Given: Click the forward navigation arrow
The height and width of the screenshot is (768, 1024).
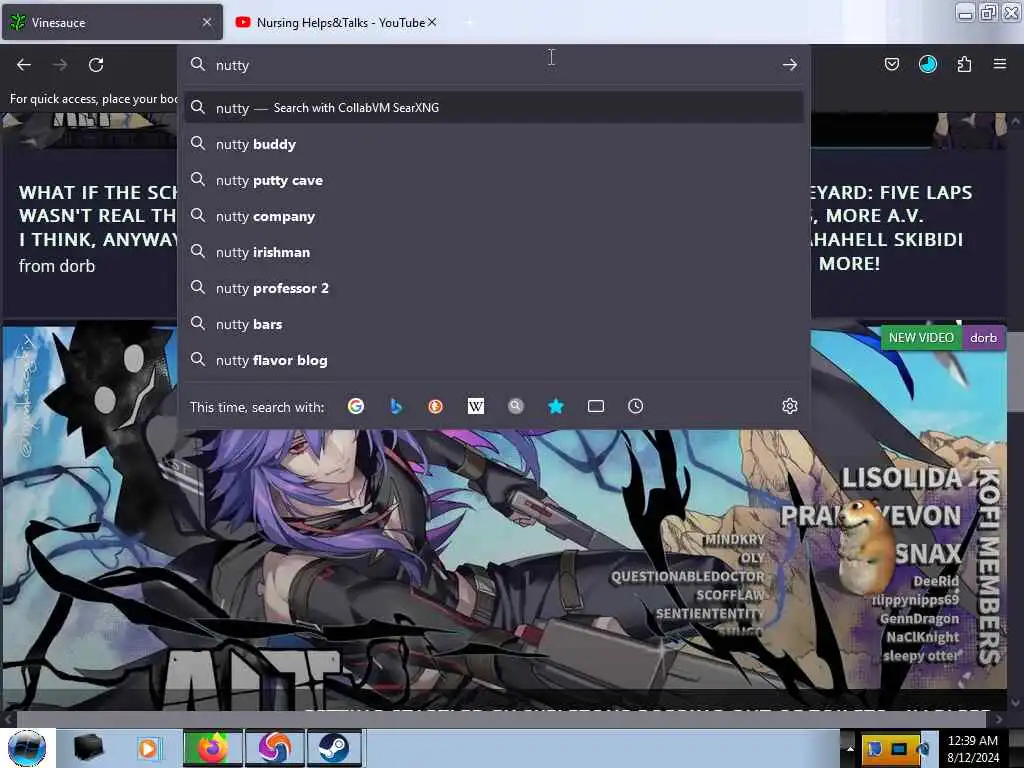Looking at the screenshot, I should (60, 65).
